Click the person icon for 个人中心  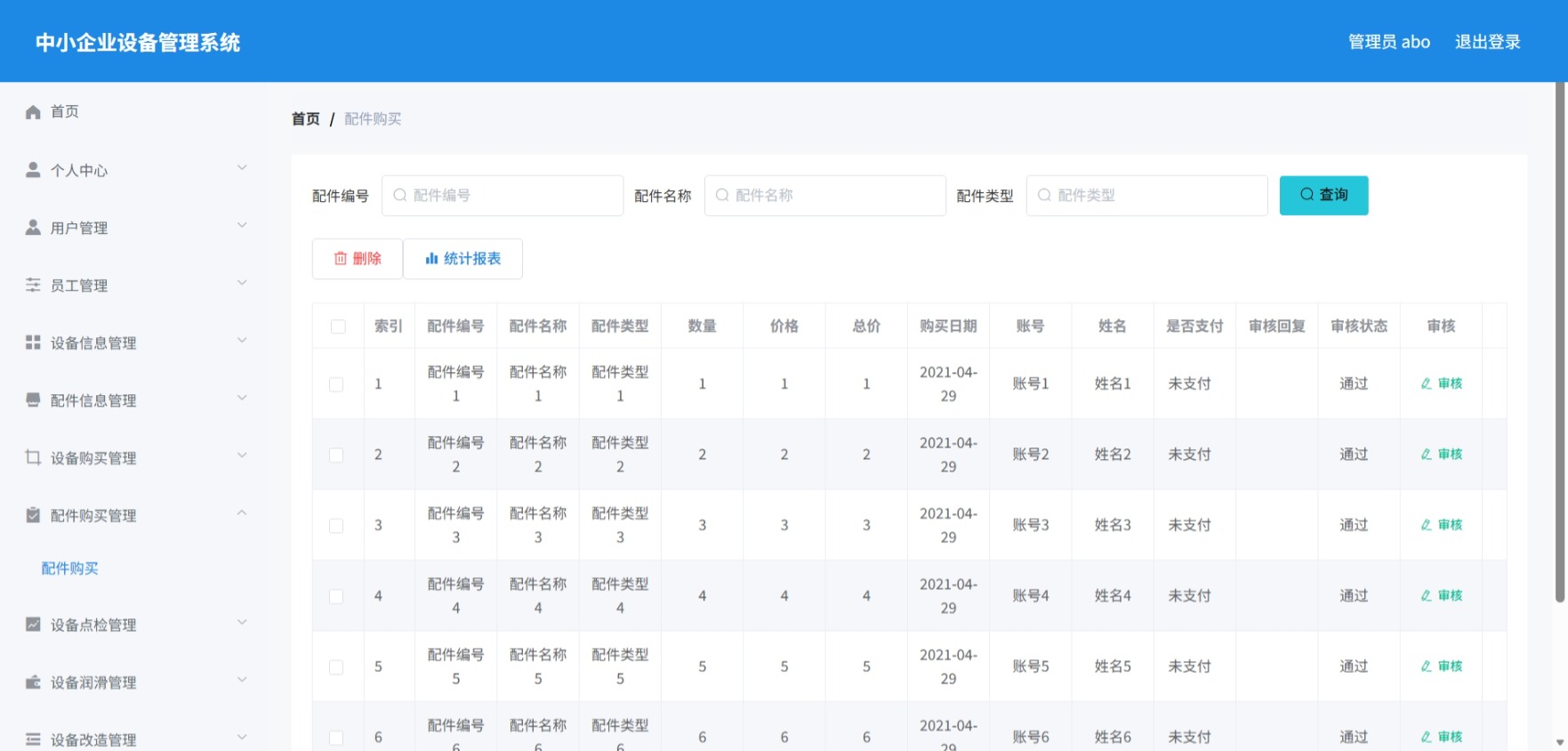(x=33, y=169)
